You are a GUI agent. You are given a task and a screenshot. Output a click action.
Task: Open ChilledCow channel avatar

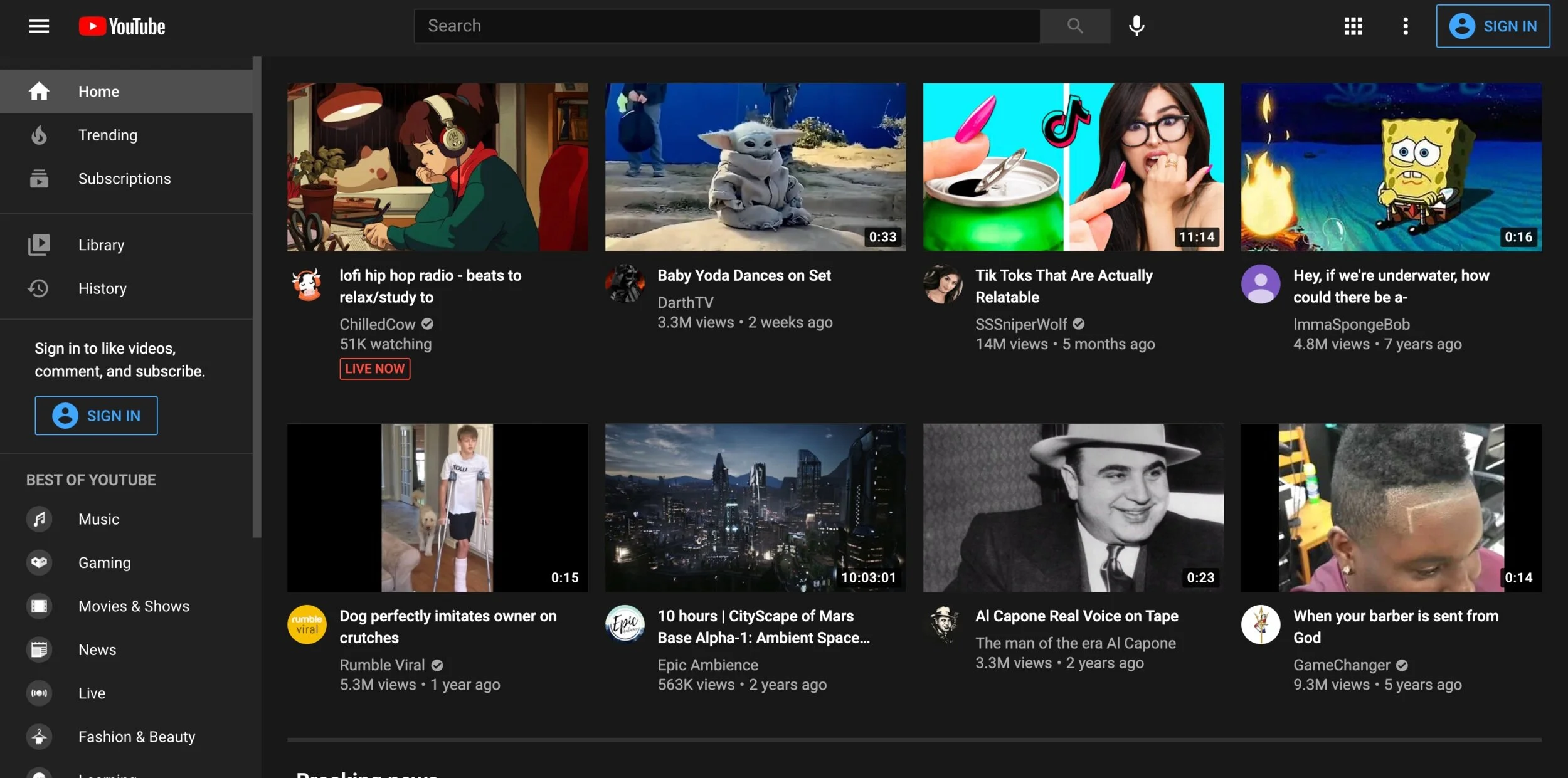click(307, 284)
